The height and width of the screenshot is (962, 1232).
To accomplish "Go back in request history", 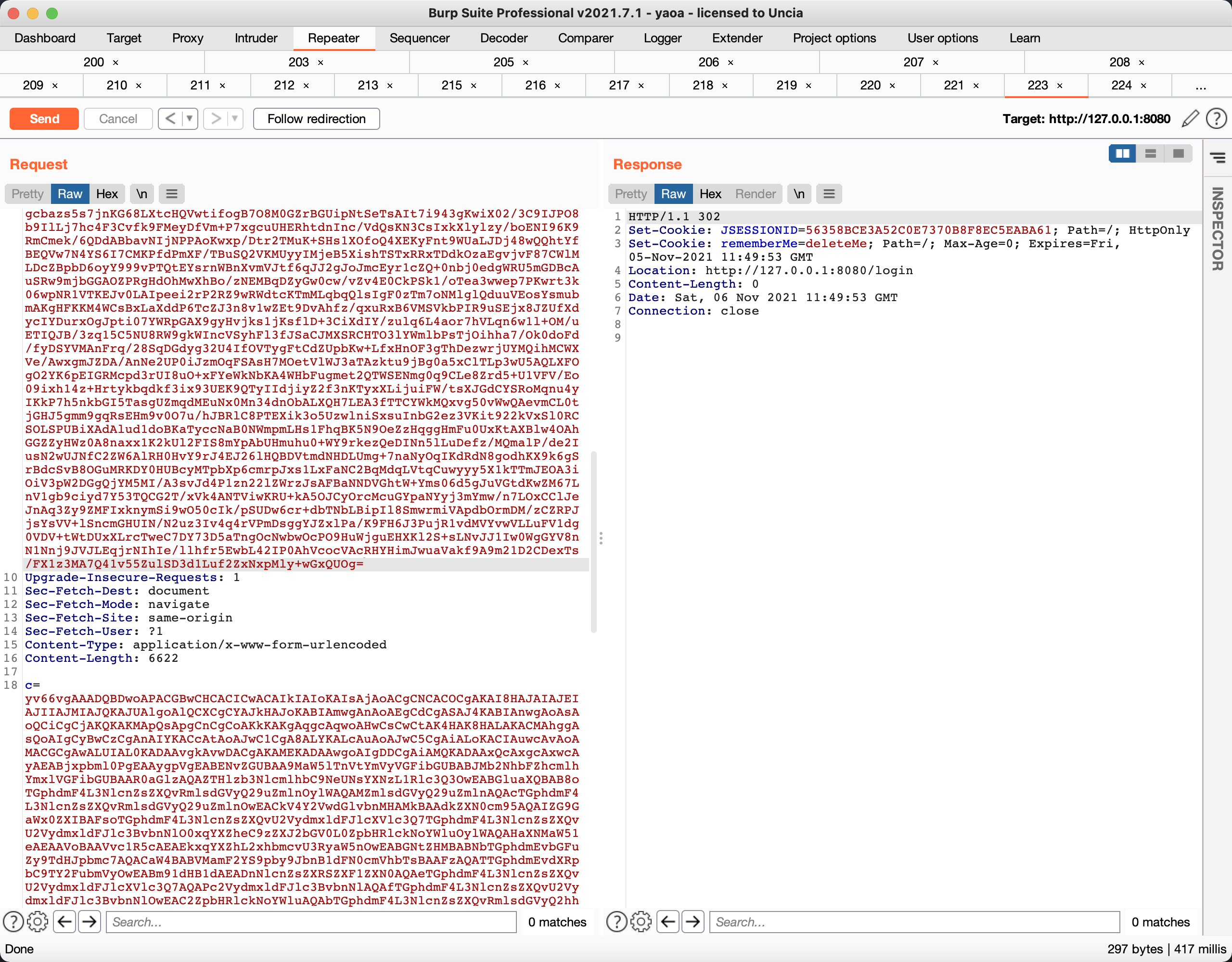I will pos(170,119).
